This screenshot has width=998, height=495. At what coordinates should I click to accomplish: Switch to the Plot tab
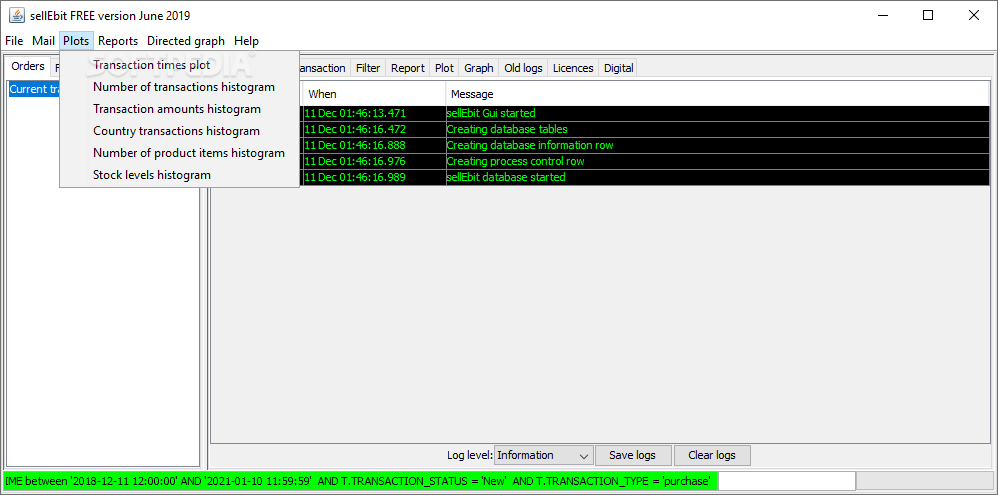(444, 68)
